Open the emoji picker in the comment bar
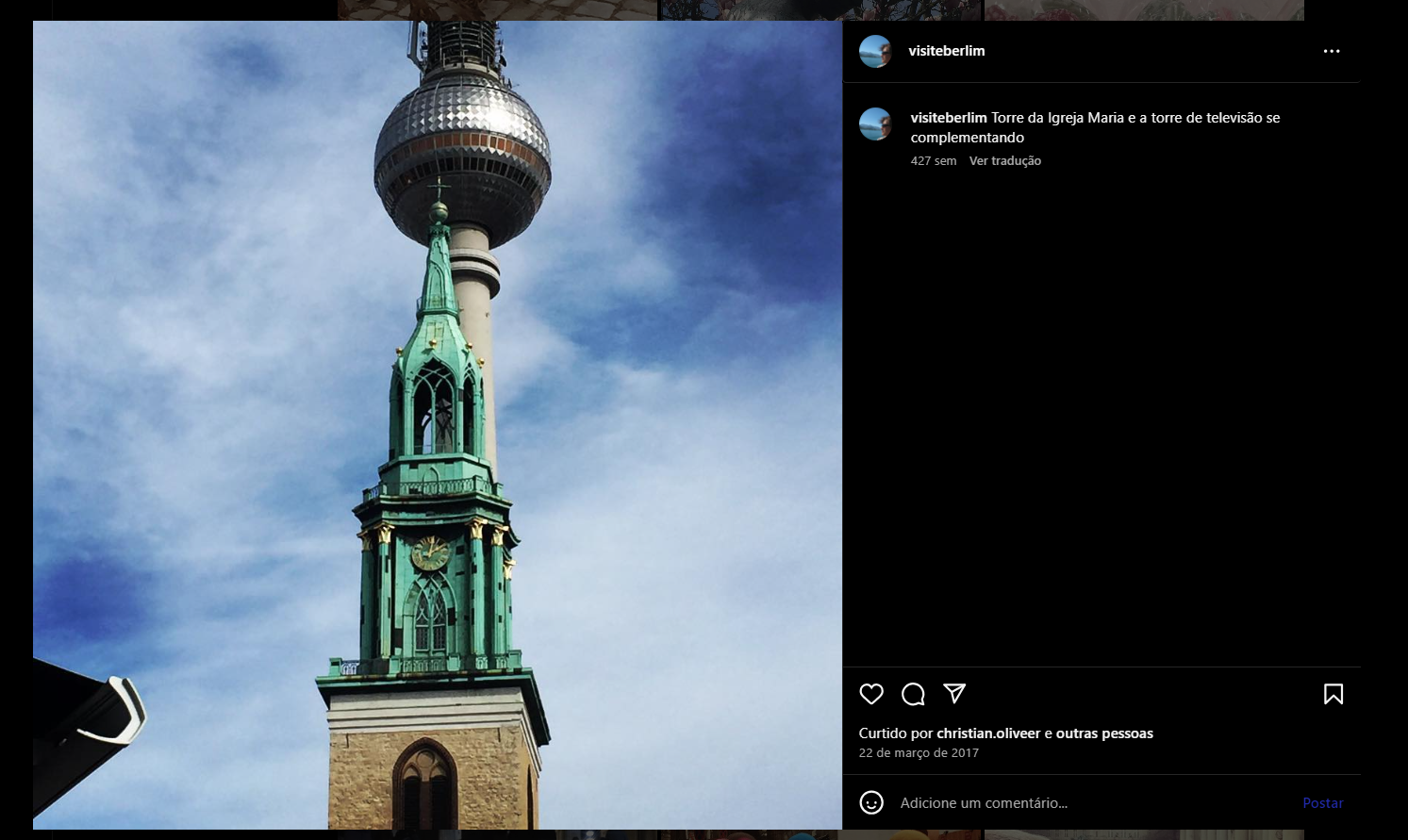Screen dimensions: 1408x840 (x=871, y=802)
